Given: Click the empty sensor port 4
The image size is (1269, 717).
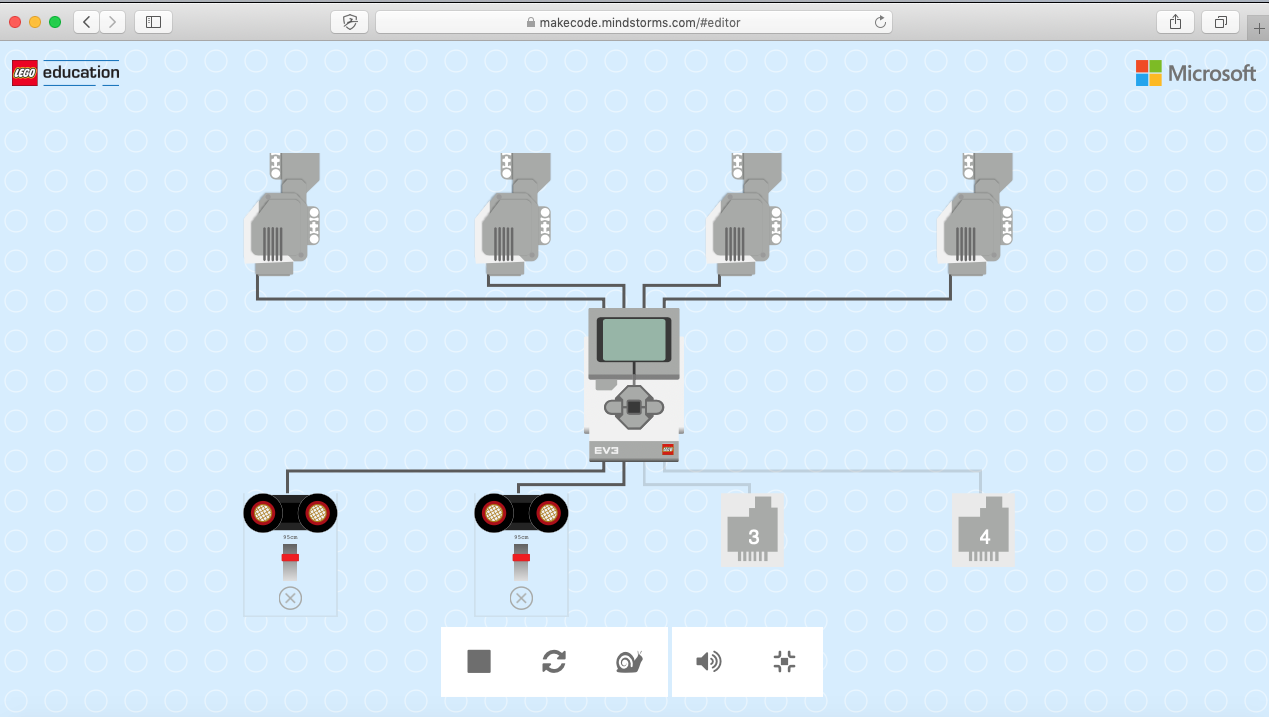Looking at the screenshot, I should (984, 530).
